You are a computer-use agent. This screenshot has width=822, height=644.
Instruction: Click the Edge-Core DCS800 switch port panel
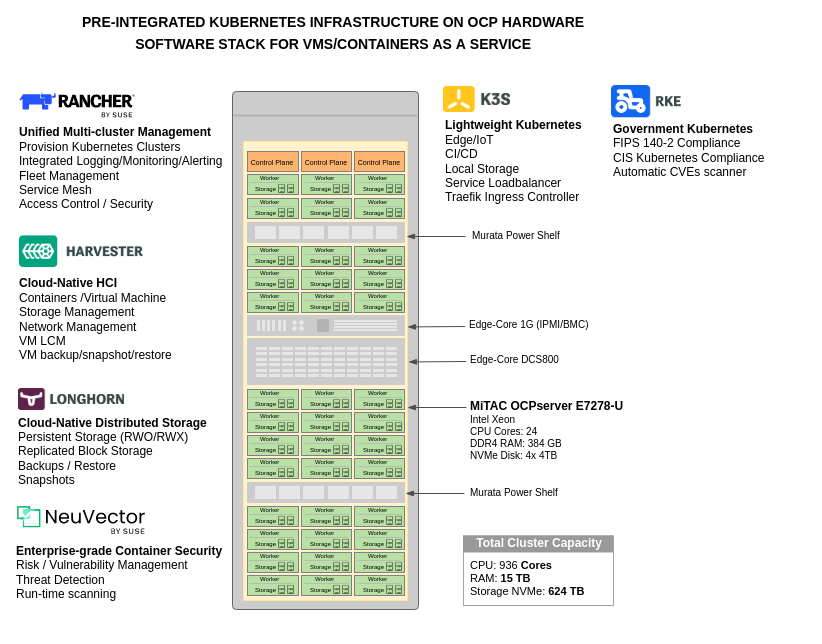[x=325, y=361]
